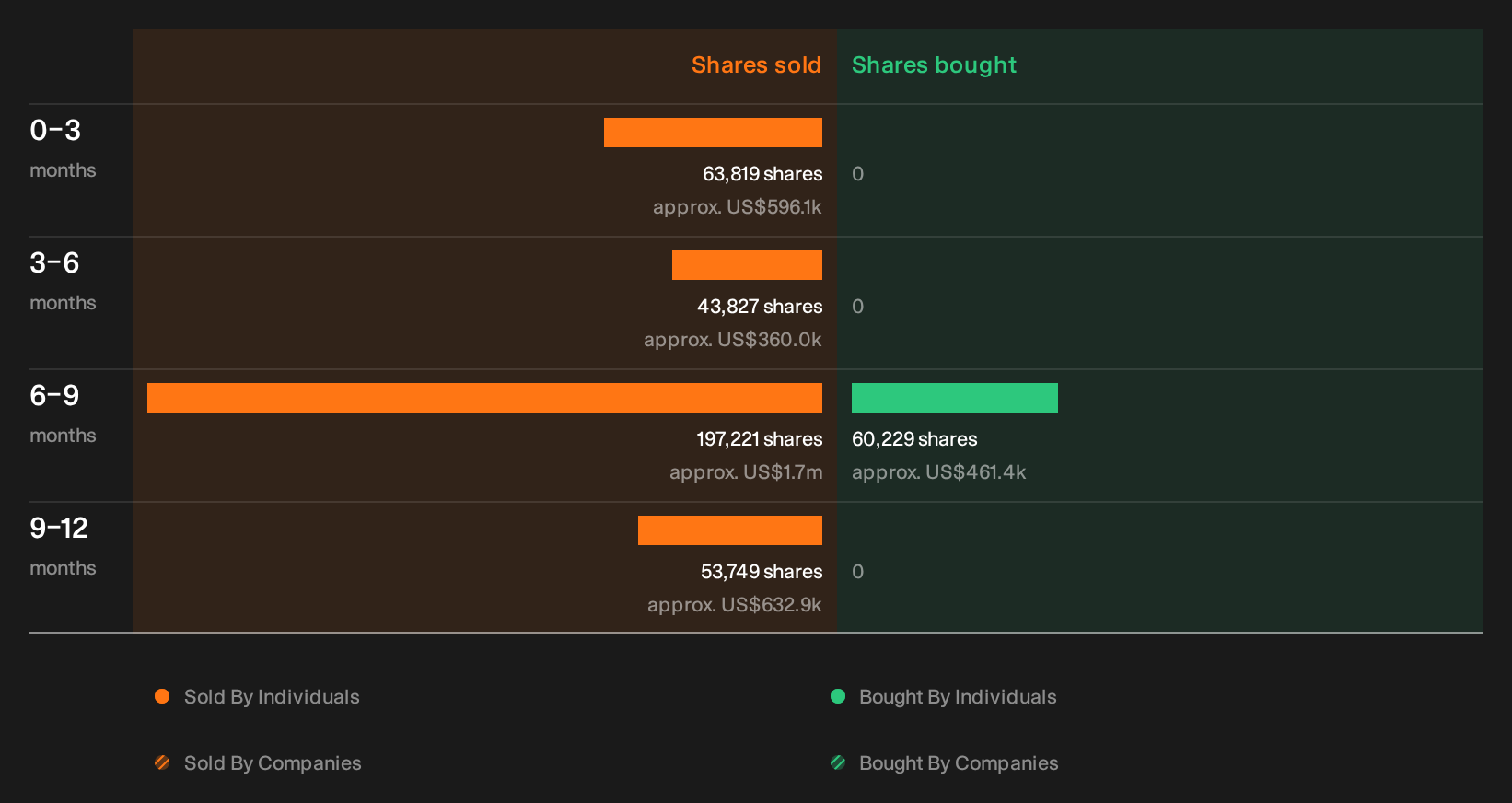
Task: Click the approx. US$632.9k value
Action: [x=734, y=605]
